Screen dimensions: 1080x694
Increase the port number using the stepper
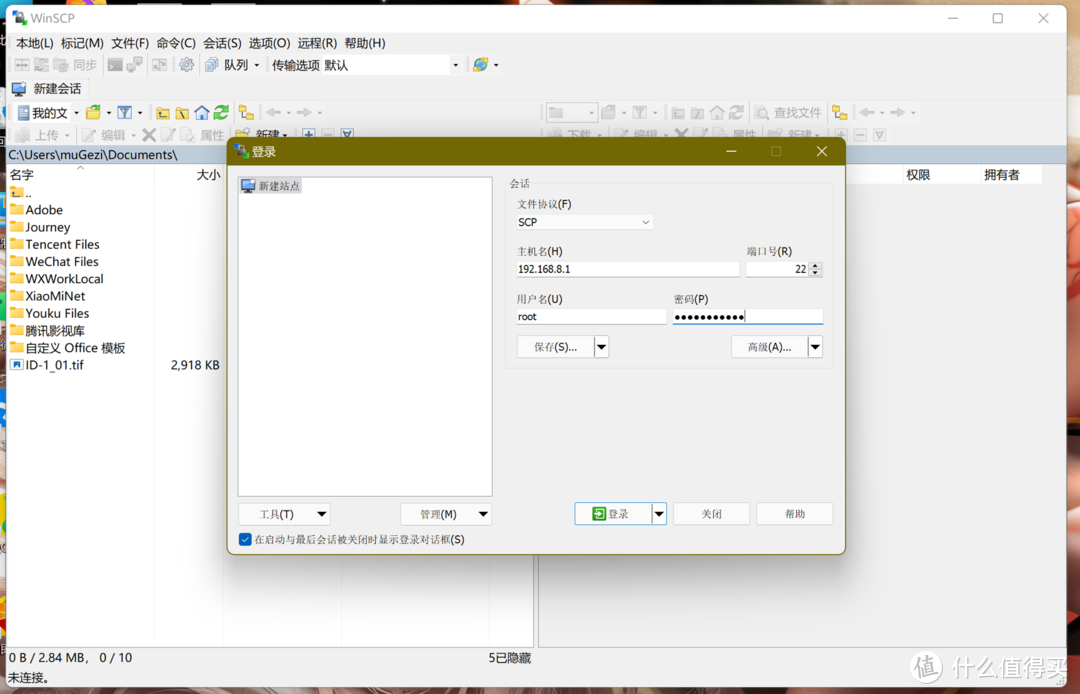coord(816,265)
